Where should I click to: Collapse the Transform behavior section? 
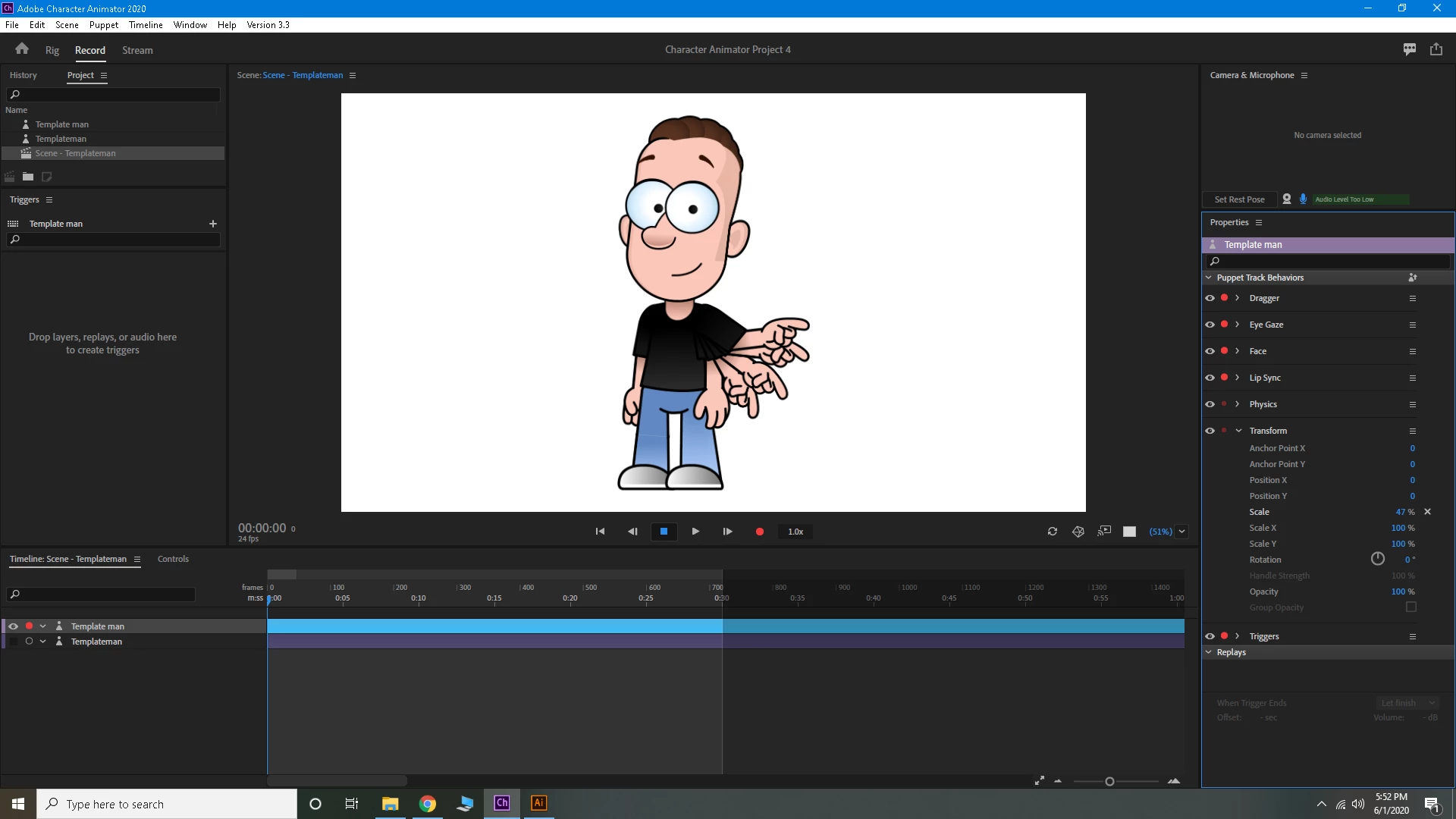(1239, 431)
